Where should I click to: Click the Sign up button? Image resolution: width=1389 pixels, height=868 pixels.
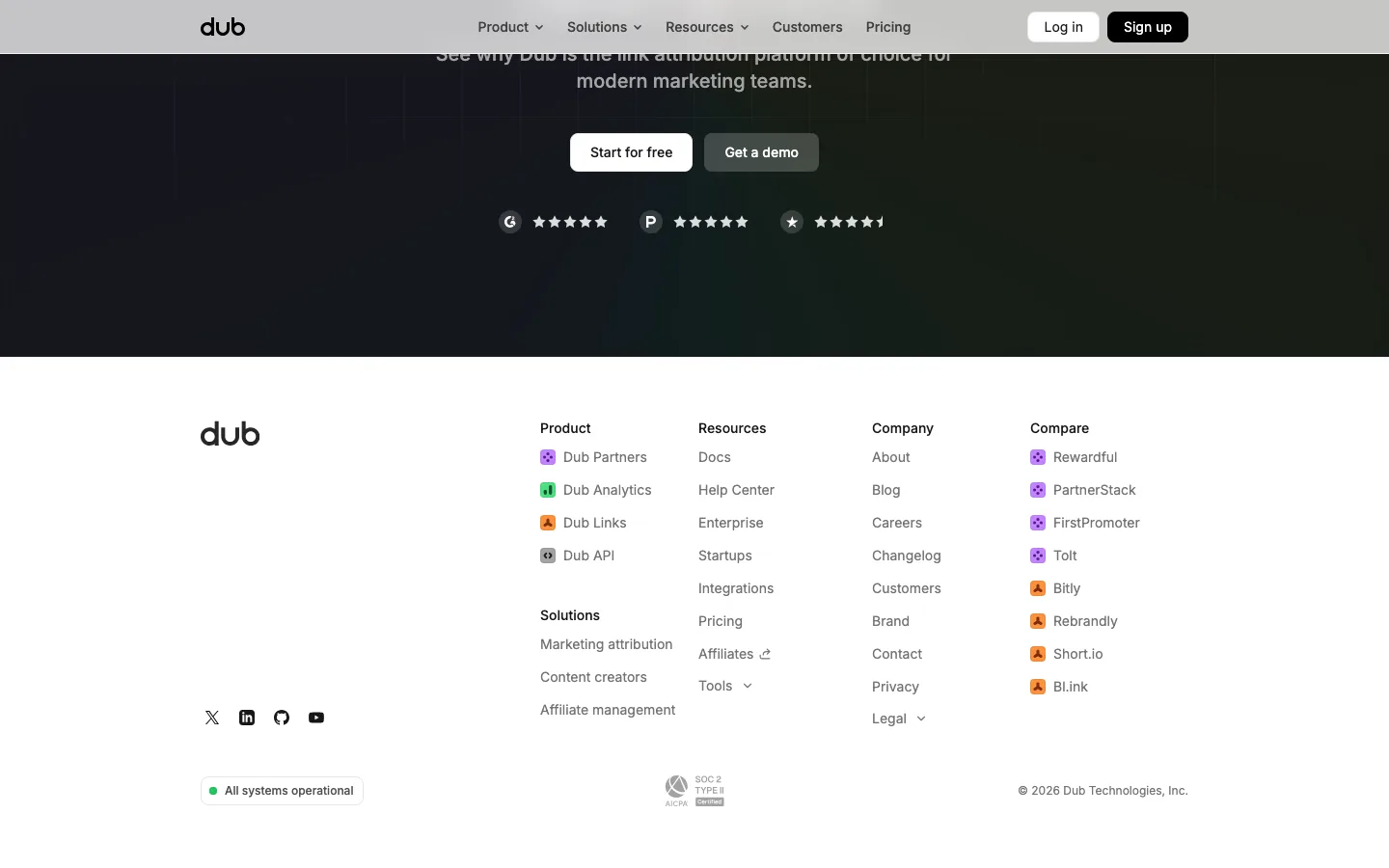pyautogui.click(x=1148, y=27)
